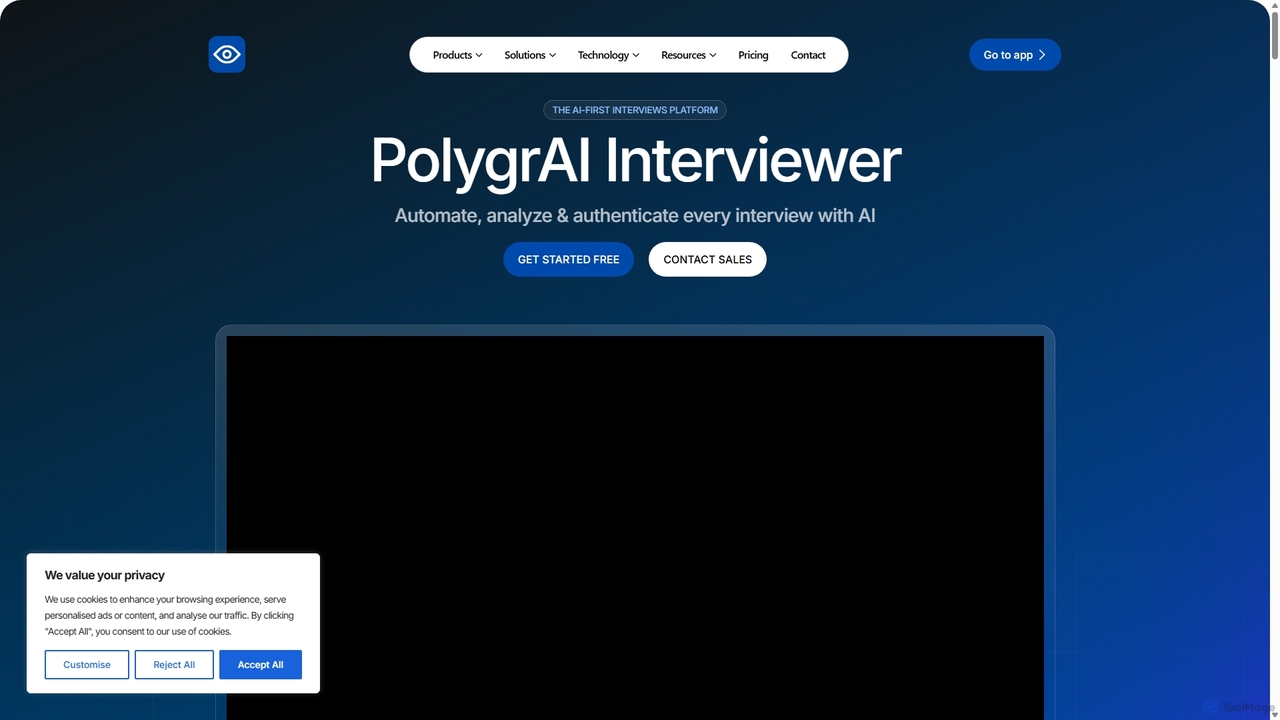This screenshot has height=720, width=1280.
Task: Go to the Pricing page
Action: 753,55
